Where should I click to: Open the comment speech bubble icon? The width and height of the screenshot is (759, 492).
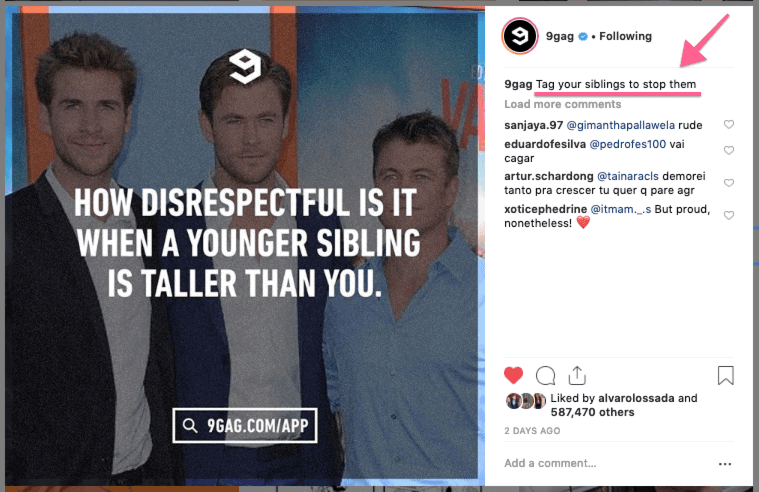tap(546, 375)
